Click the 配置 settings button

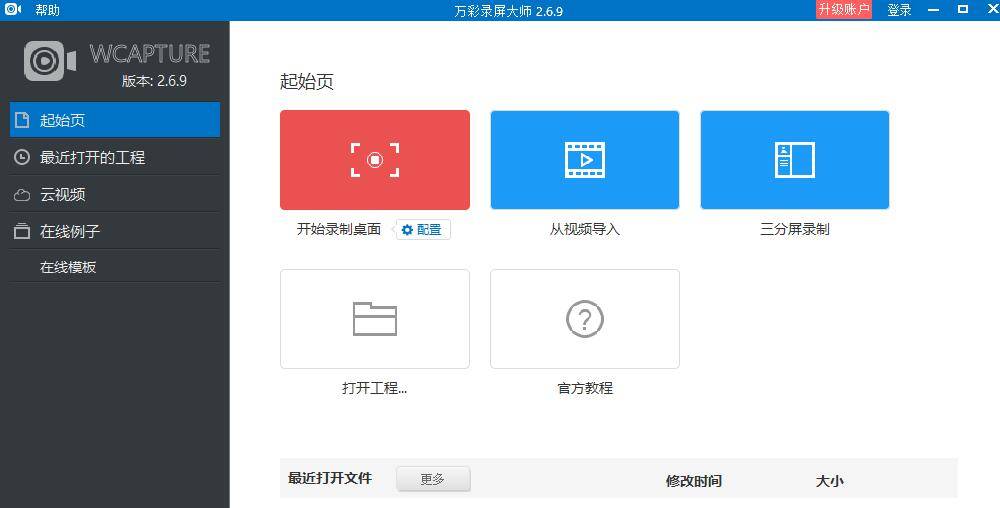tap(422, 229)
